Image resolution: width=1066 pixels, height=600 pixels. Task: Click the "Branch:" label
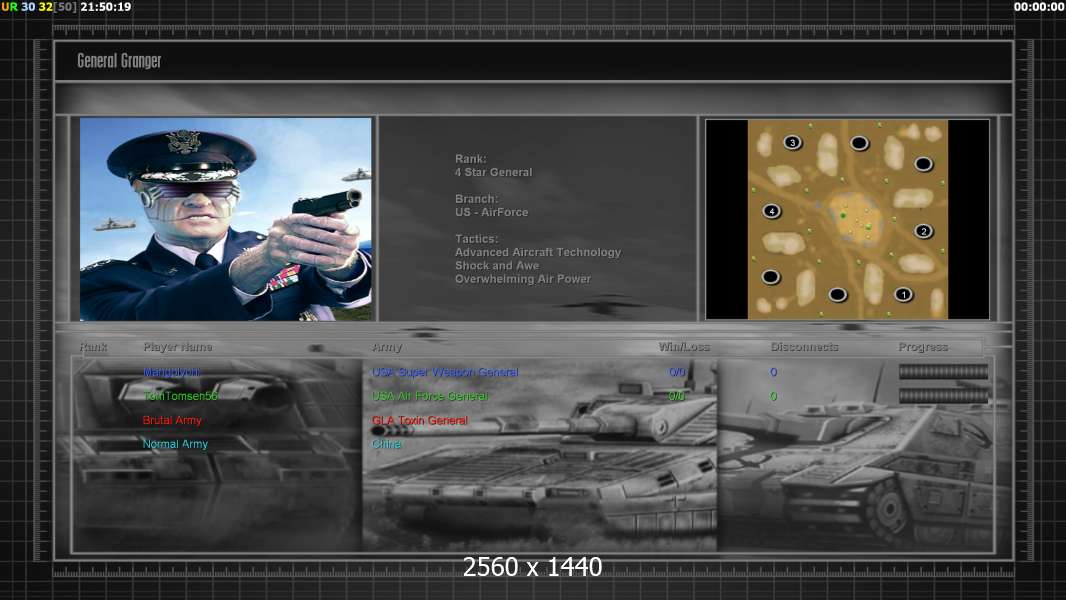[477, 199]
